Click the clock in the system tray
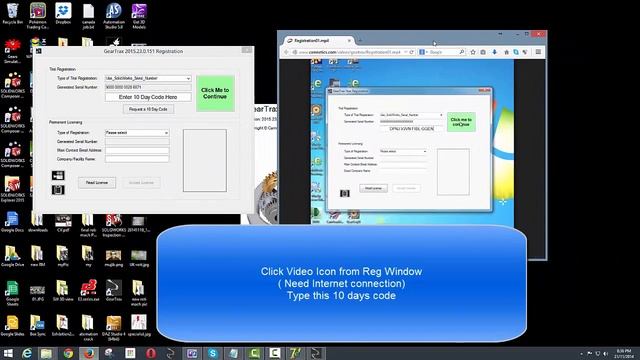Screen dimensions: 640x360 coord(623,353)
